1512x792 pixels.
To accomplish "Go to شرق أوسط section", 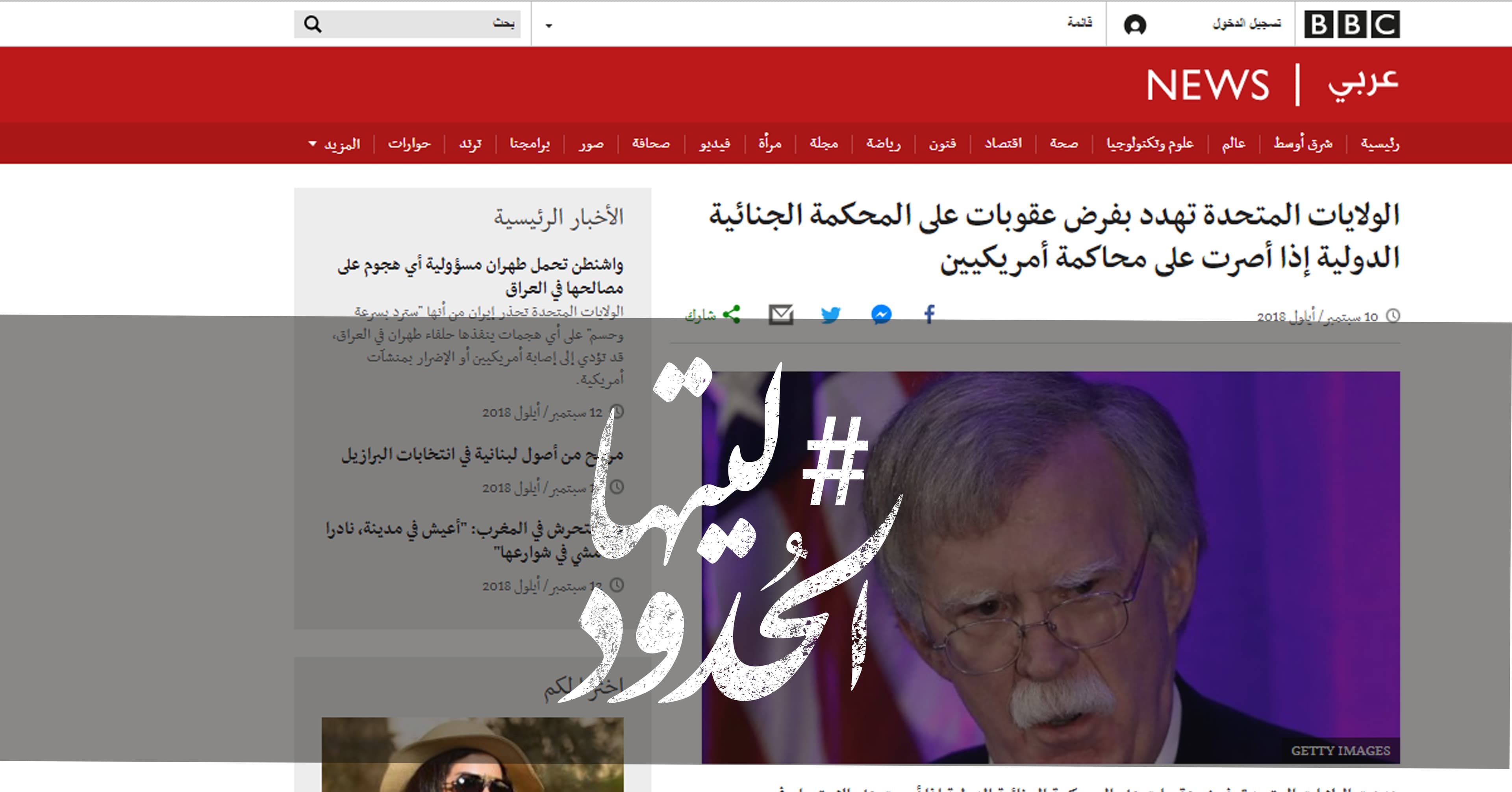I will tap(1303, 144).
